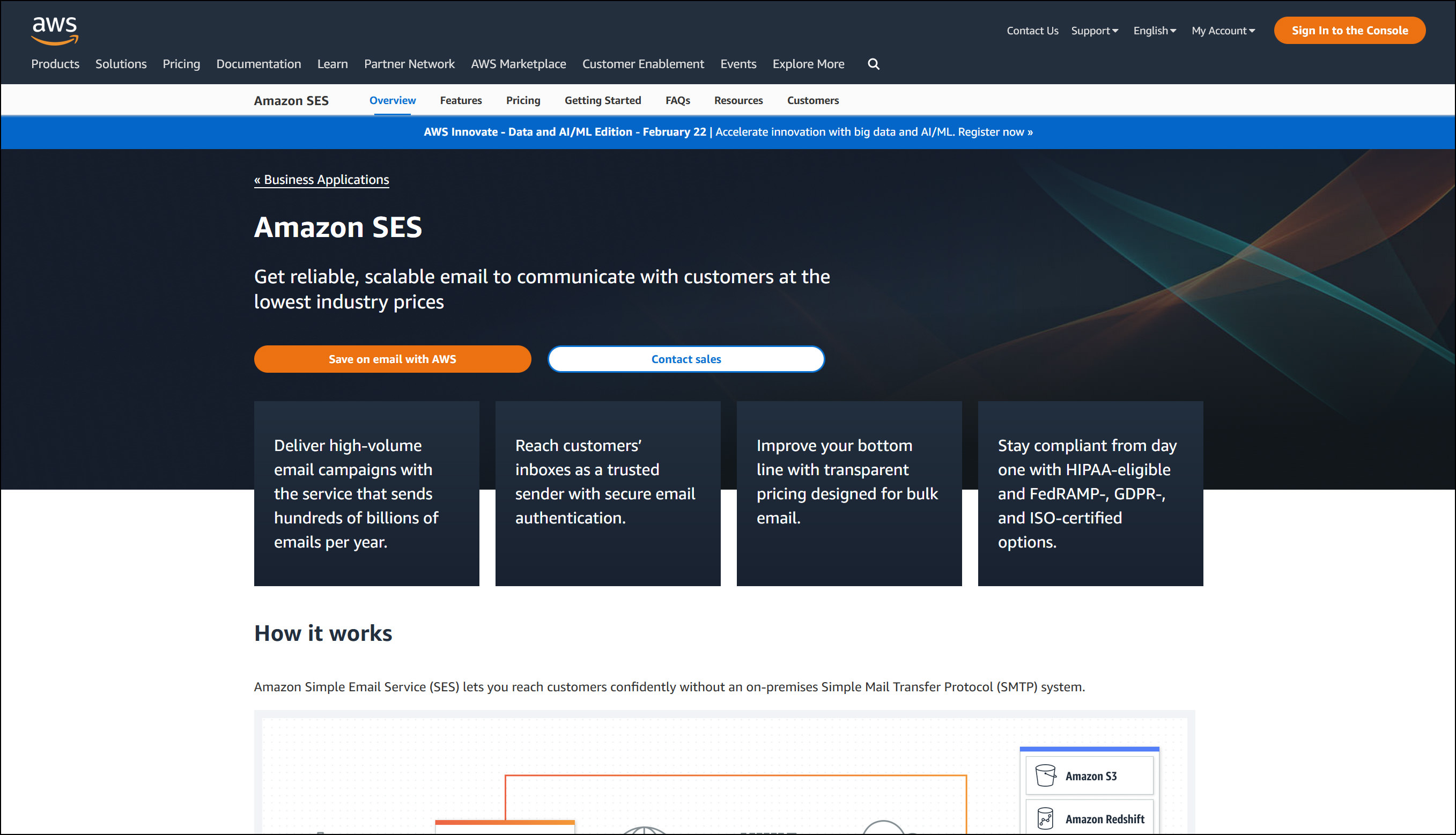The width and height of the screenshot is (1456, 835).
Task: Select the Overview tab
Action: click(x=392, y=100)
